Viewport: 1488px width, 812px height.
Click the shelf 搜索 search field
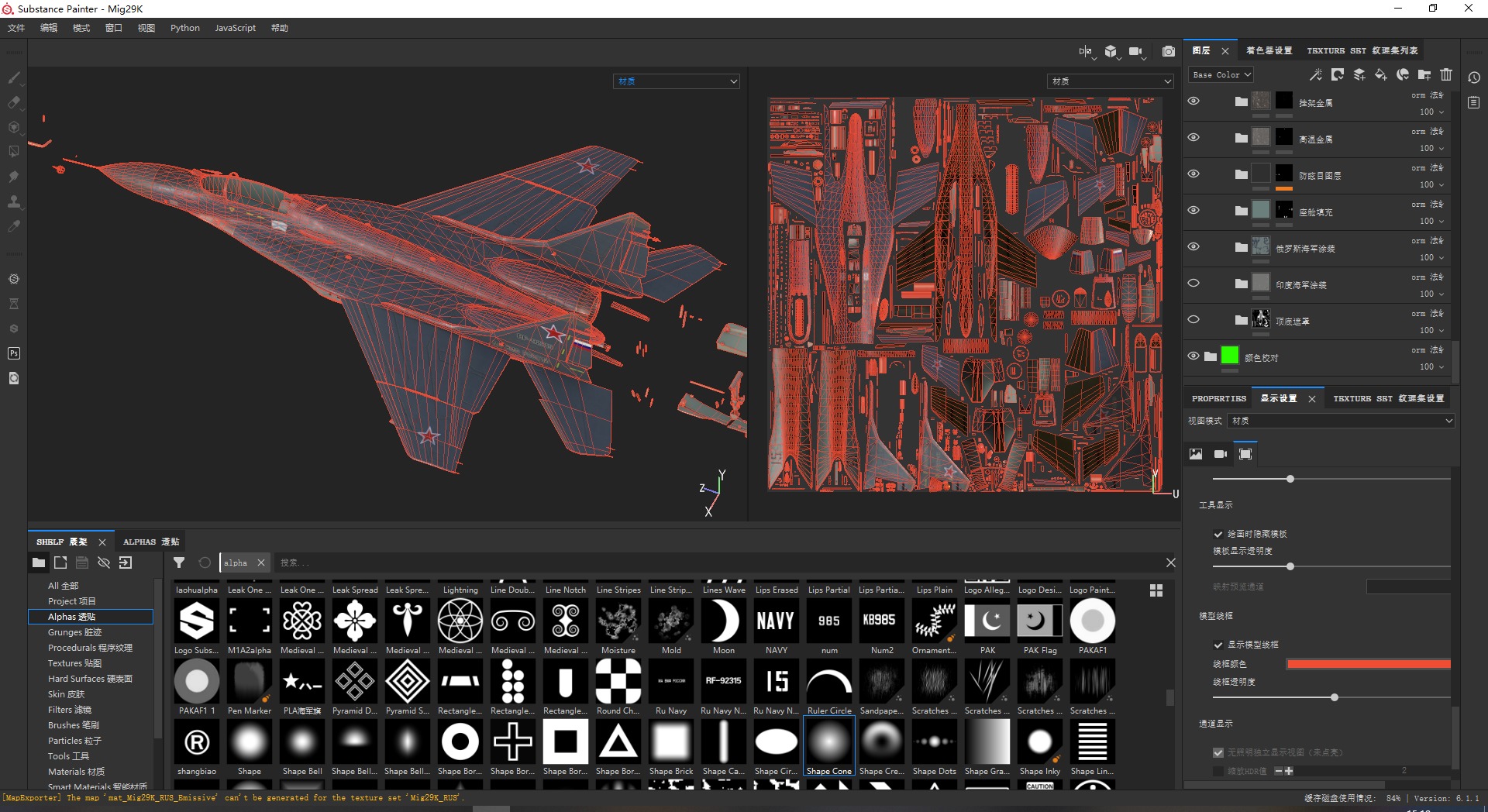pyautogui.click(x=717, y=563)
